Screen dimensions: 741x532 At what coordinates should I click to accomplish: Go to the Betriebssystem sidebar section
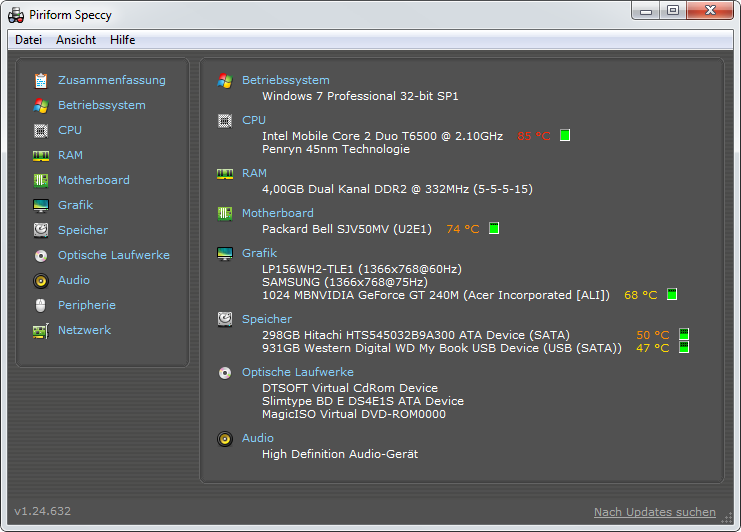[x=102, y=105]
